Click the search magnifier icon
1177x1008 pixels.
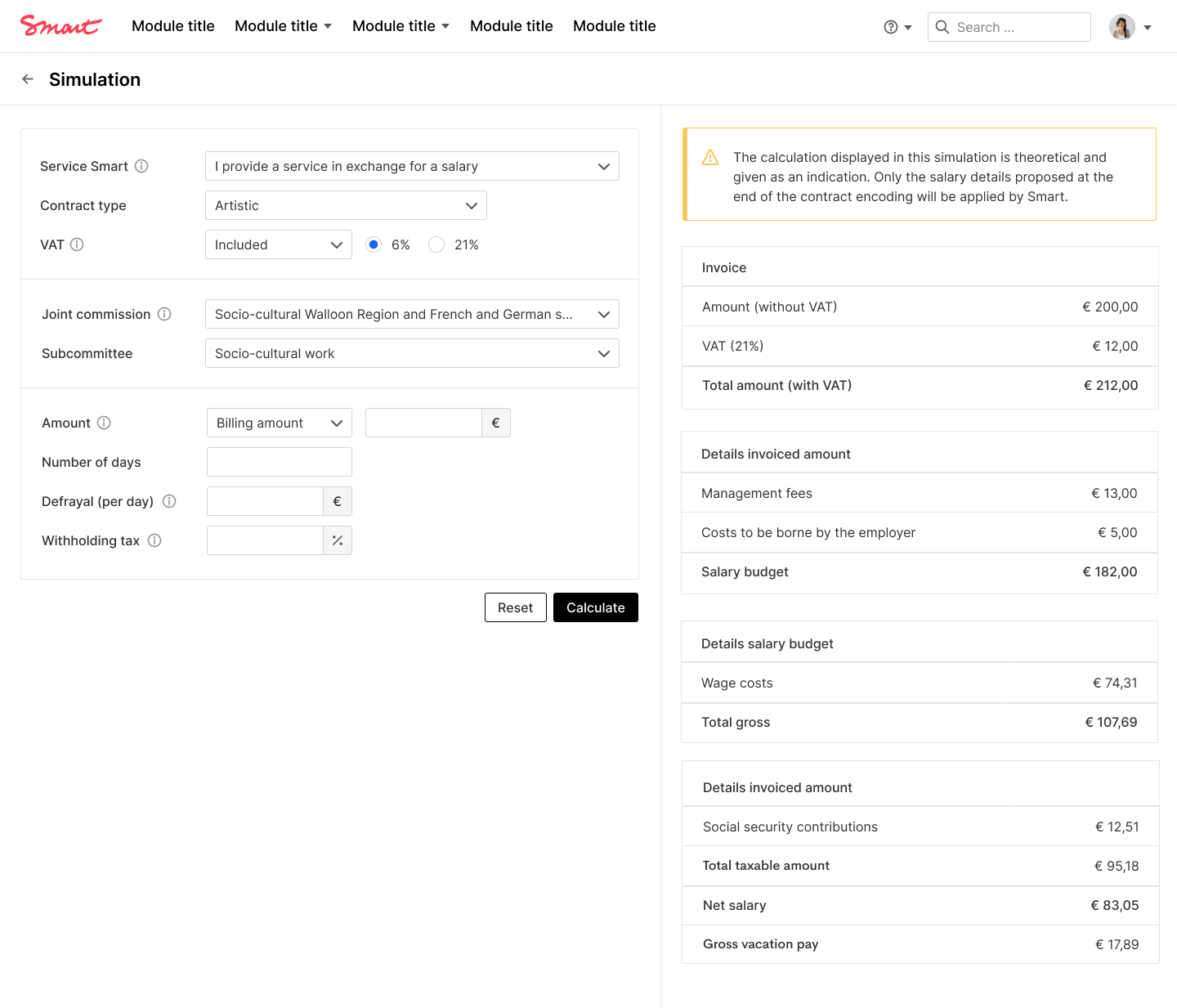coord(942,27)
